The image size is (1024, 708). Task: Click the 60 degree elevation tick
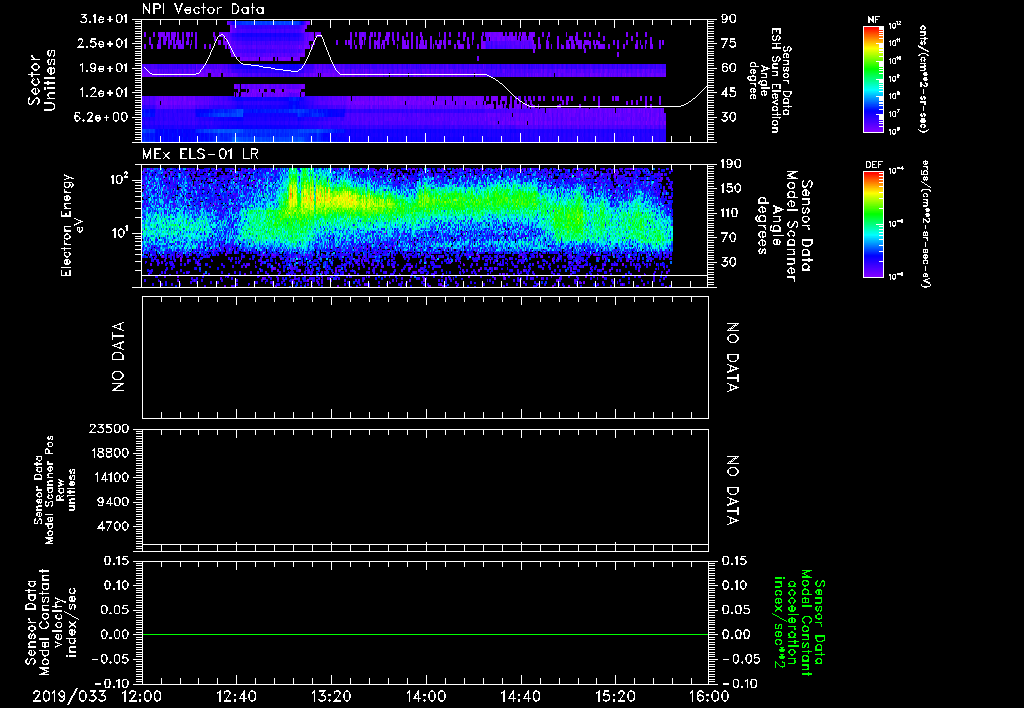tap(729, 68)
